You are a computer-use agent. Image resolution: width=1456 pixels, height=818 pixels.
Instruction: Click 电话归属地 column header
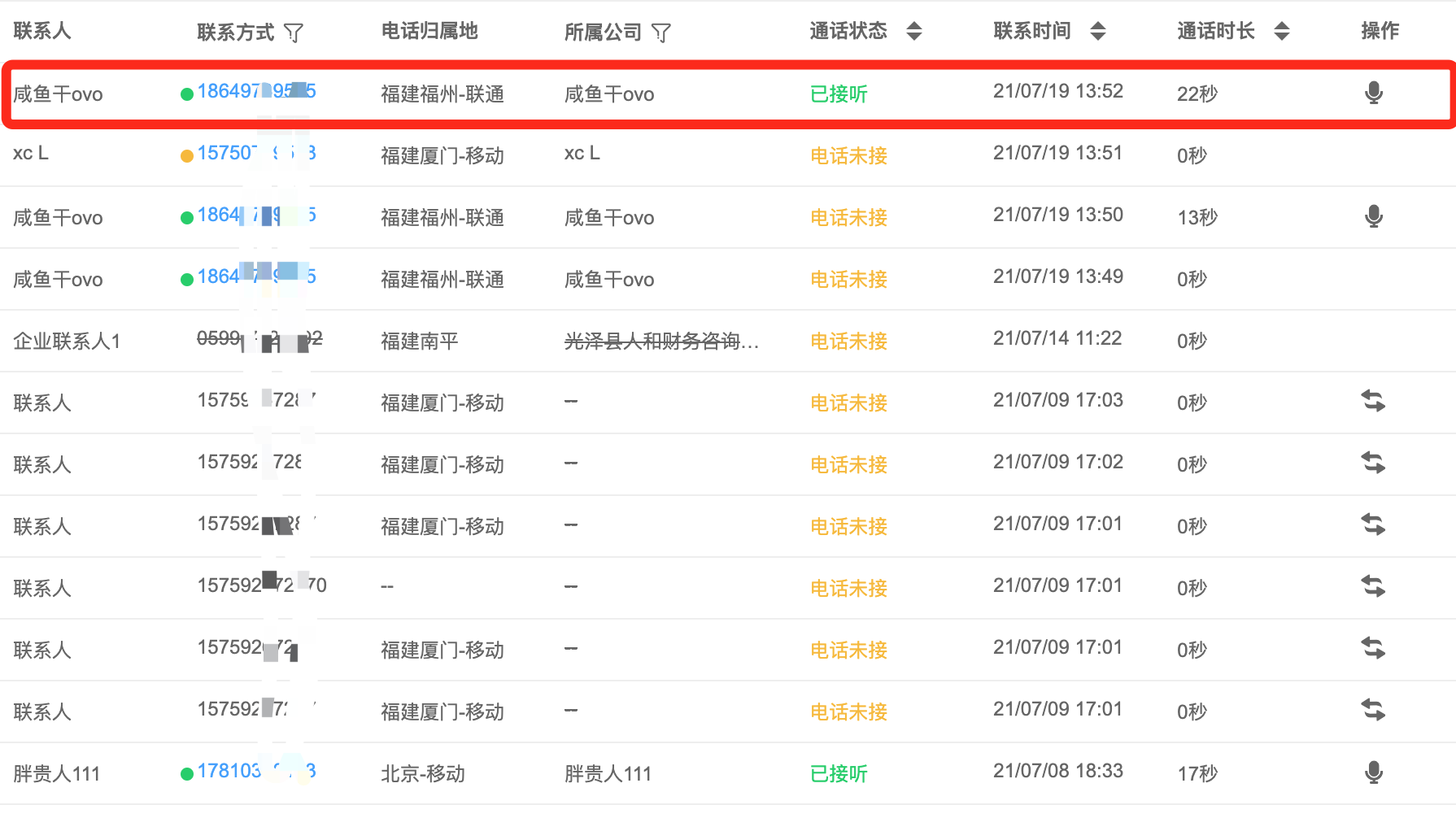tap(429, 31)
